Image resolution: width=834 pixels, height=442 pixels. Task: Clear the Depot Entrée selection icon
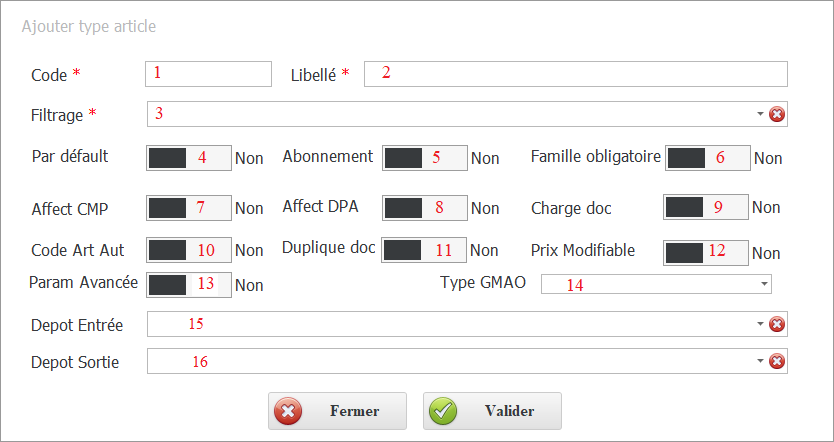click(x=777, y=324)
